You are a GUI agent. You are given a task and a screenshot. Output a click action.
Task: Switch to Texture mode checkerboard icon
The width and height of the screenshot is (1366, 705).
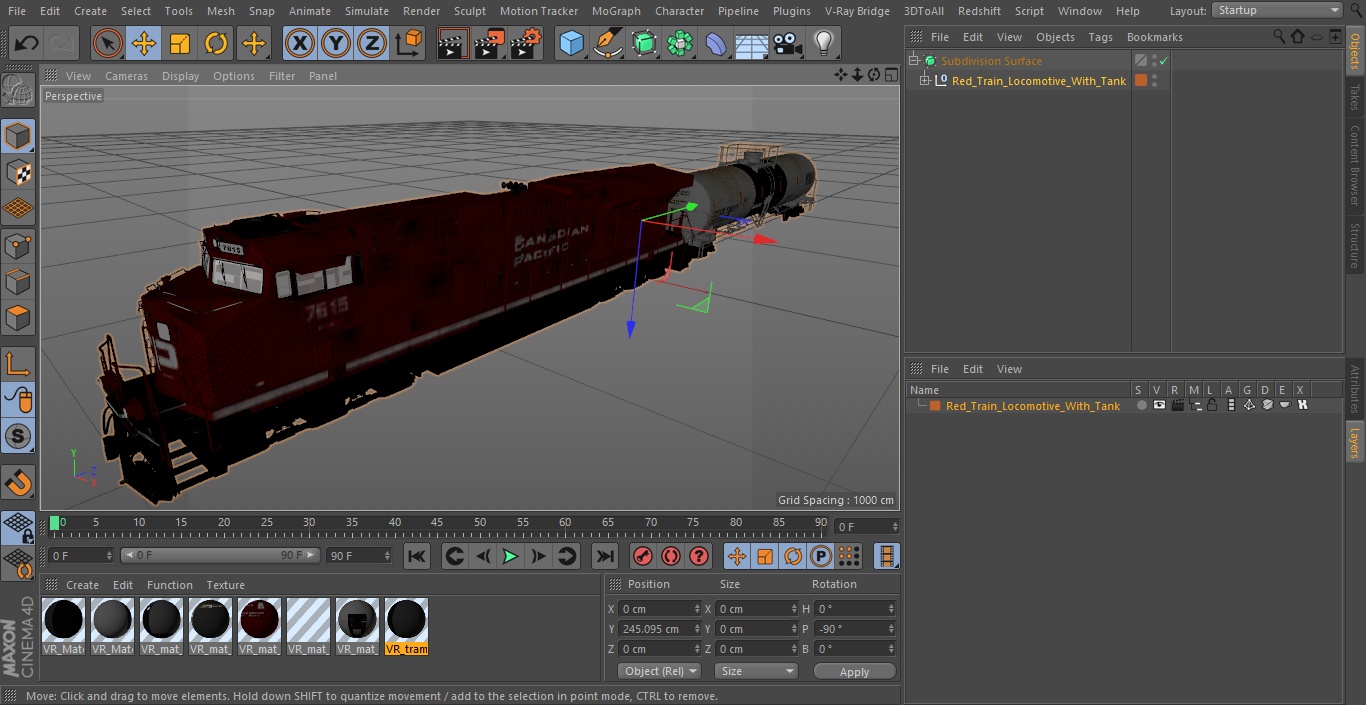tap(18, 172)
